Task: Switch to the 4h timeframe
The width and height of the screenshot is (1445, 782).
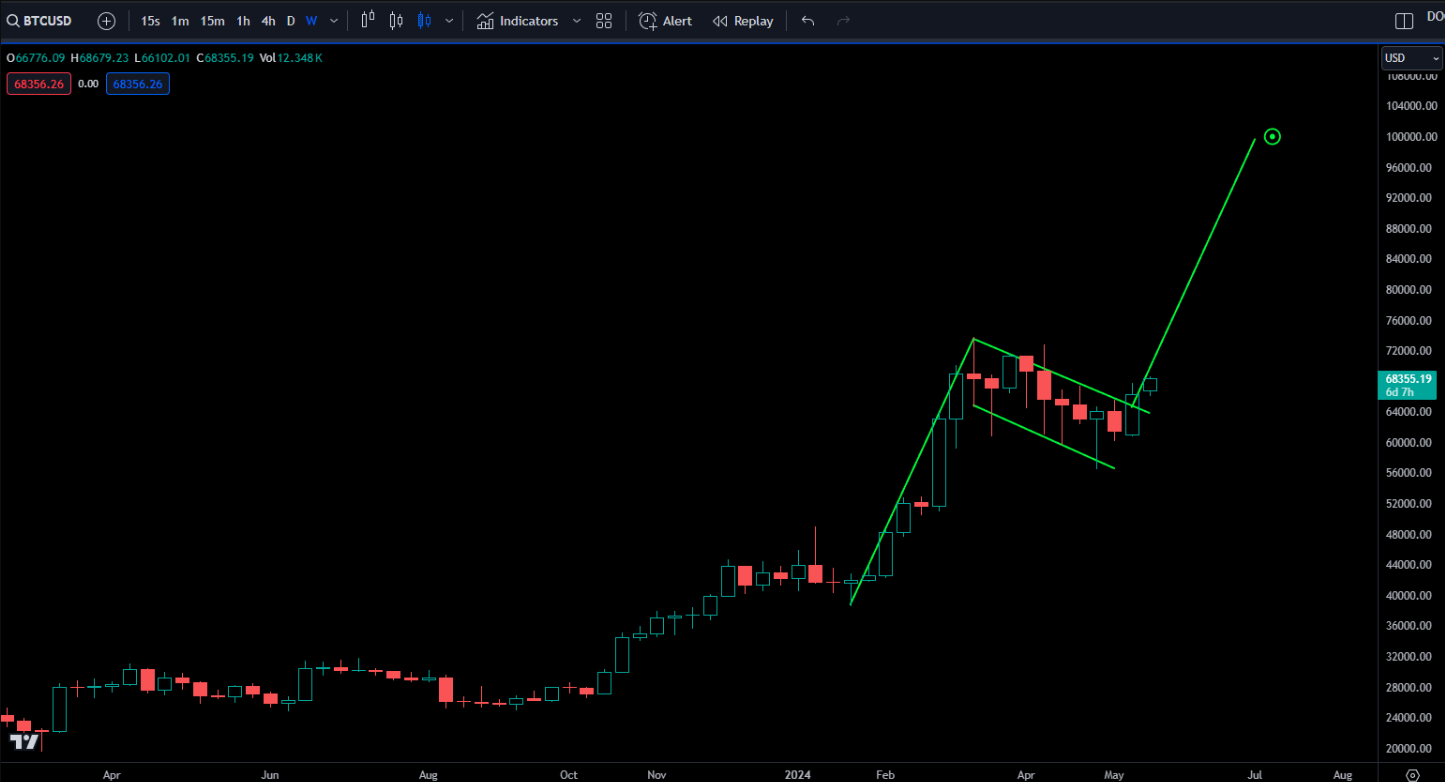Action: (268, 20)
